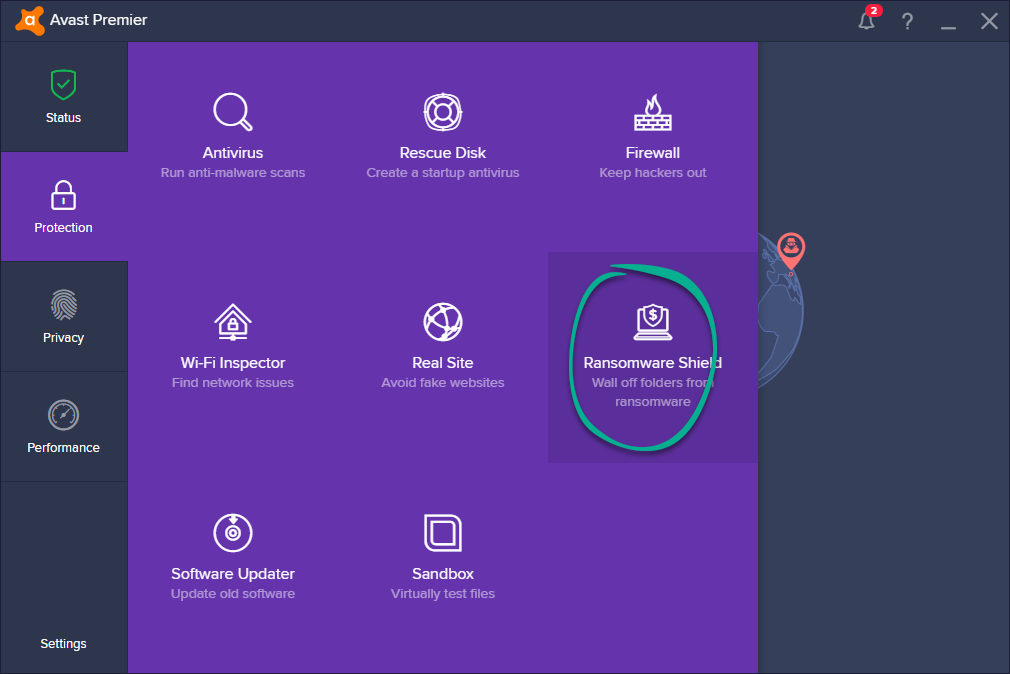Open the Sandbox square icon
1010x674 pixels.
[x=442, y=533]
